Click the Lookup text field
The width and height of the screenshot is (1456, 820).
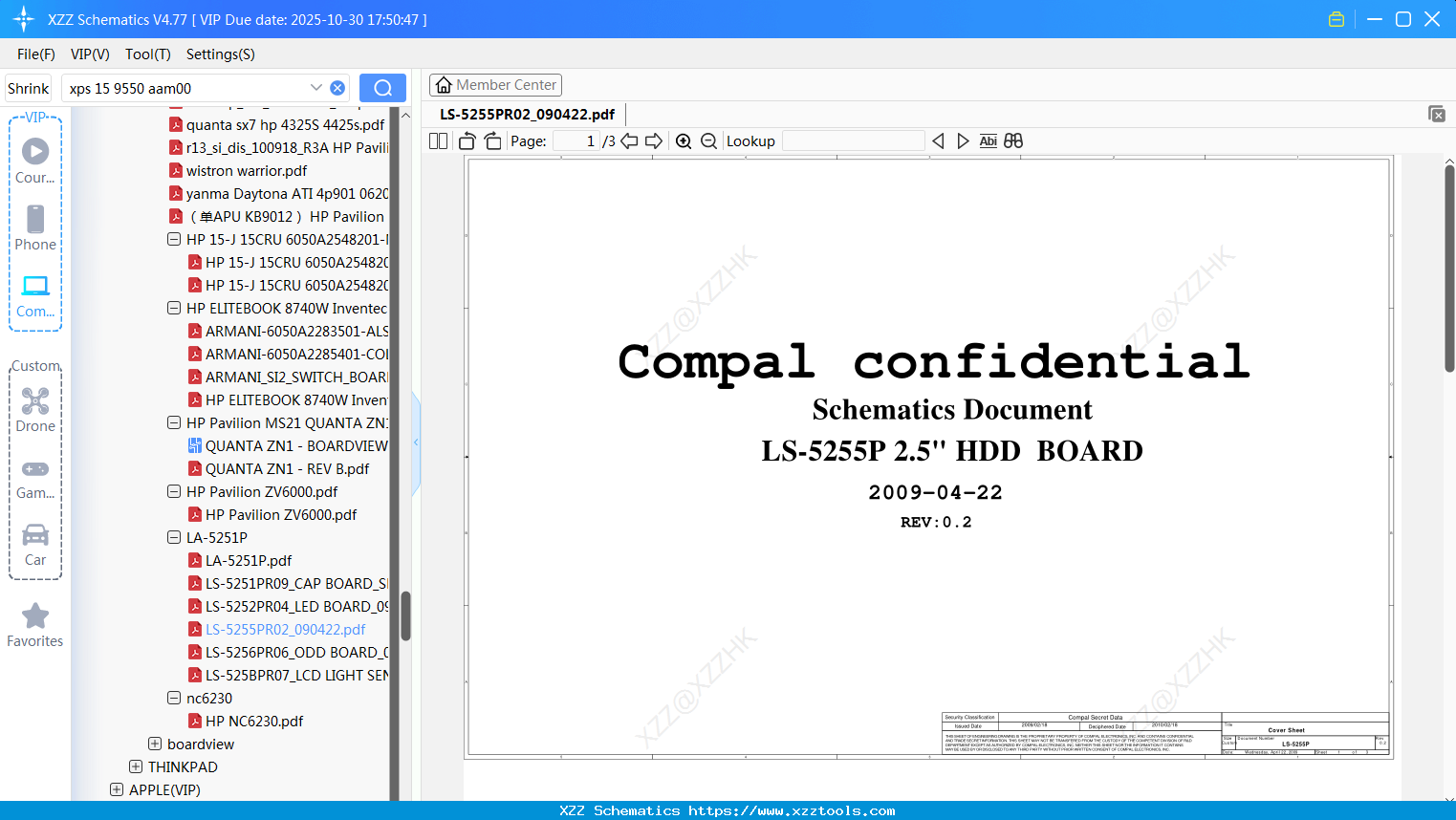854,140
